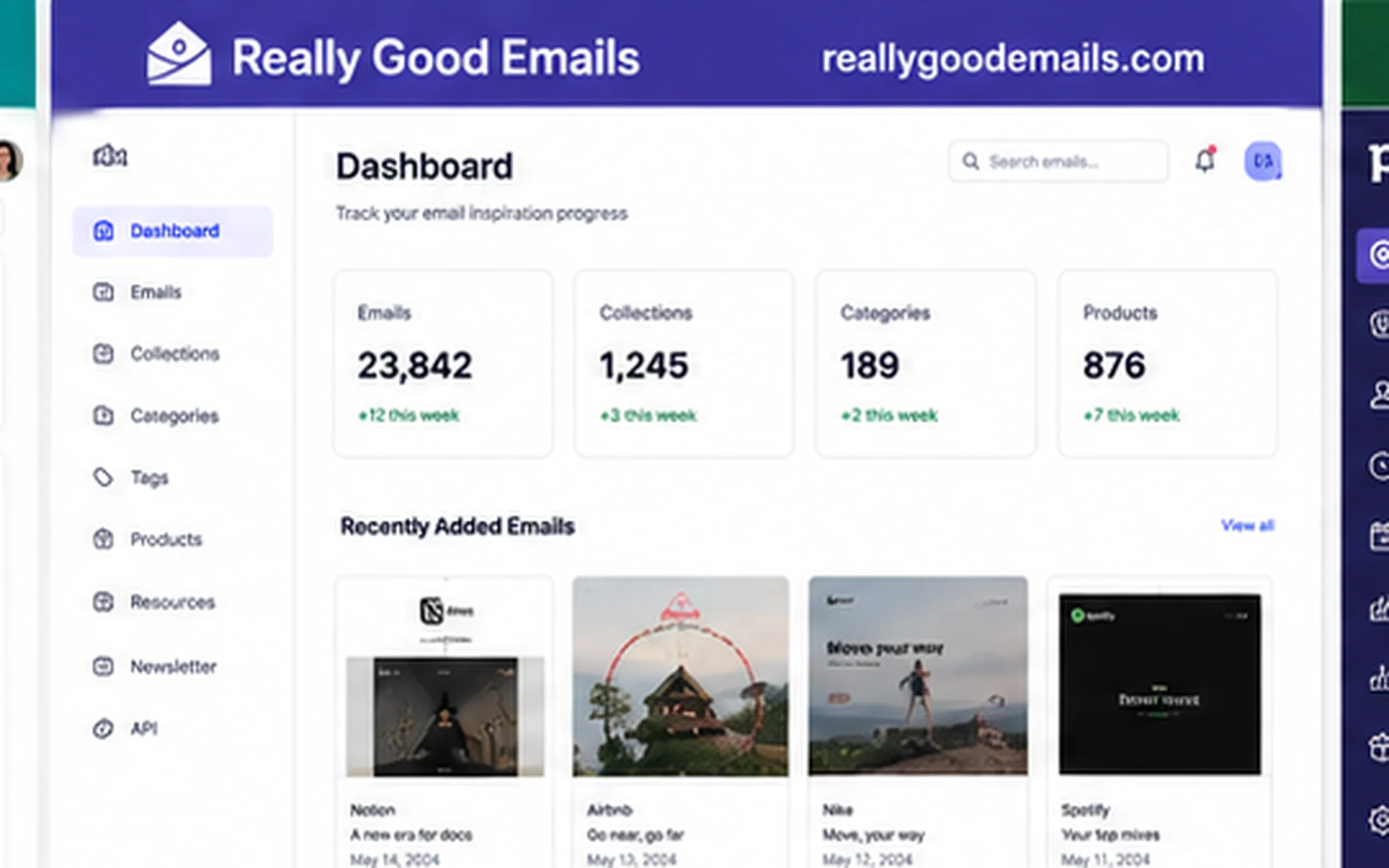
Task: Click the magnifier icon in search box
Action: coord(971,161)
